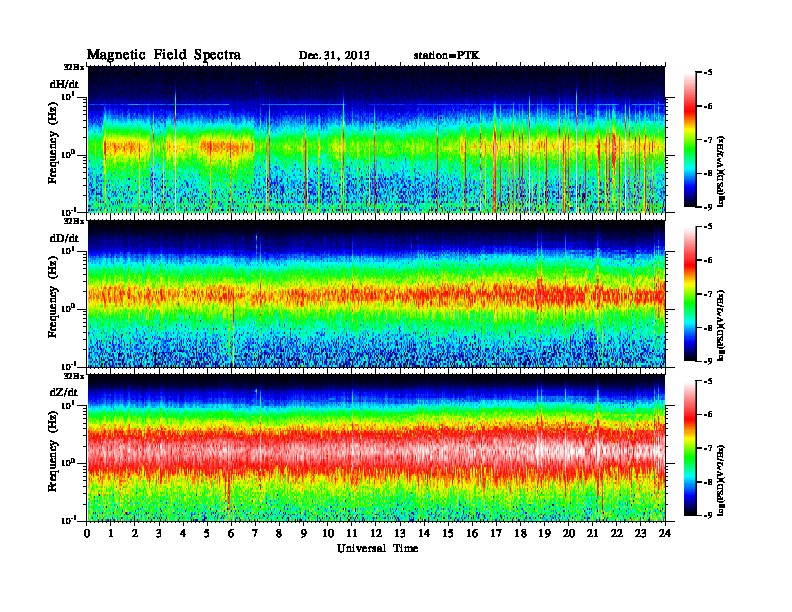
Task: Click the color bar beside the dH/dt panel
Action: [x=690, y=139]
